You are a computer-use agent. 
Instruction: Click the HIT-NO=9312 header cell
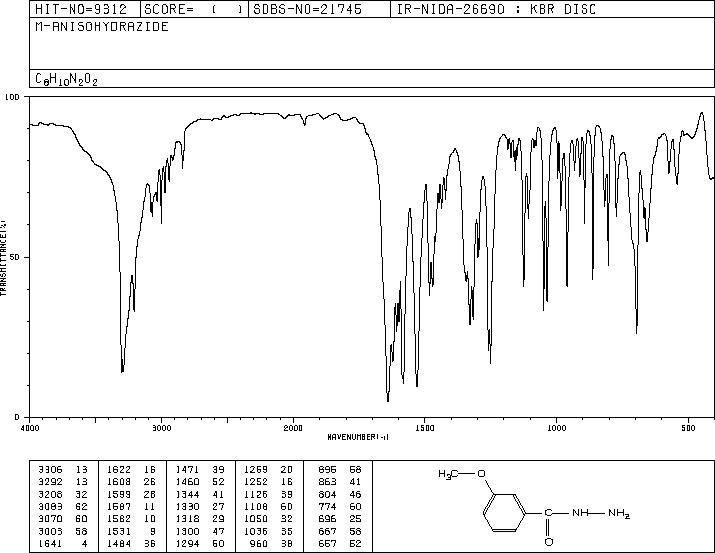click(85, 9)
